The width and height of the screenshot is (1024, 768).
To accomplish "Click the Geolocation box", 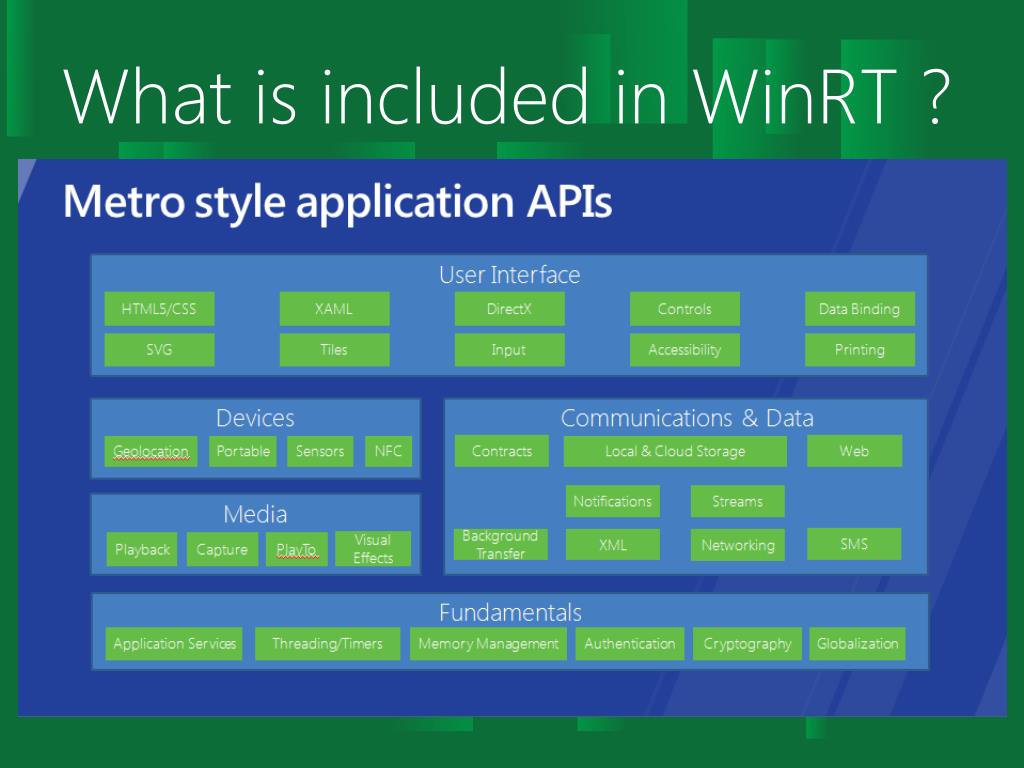I will coord(151,451).
